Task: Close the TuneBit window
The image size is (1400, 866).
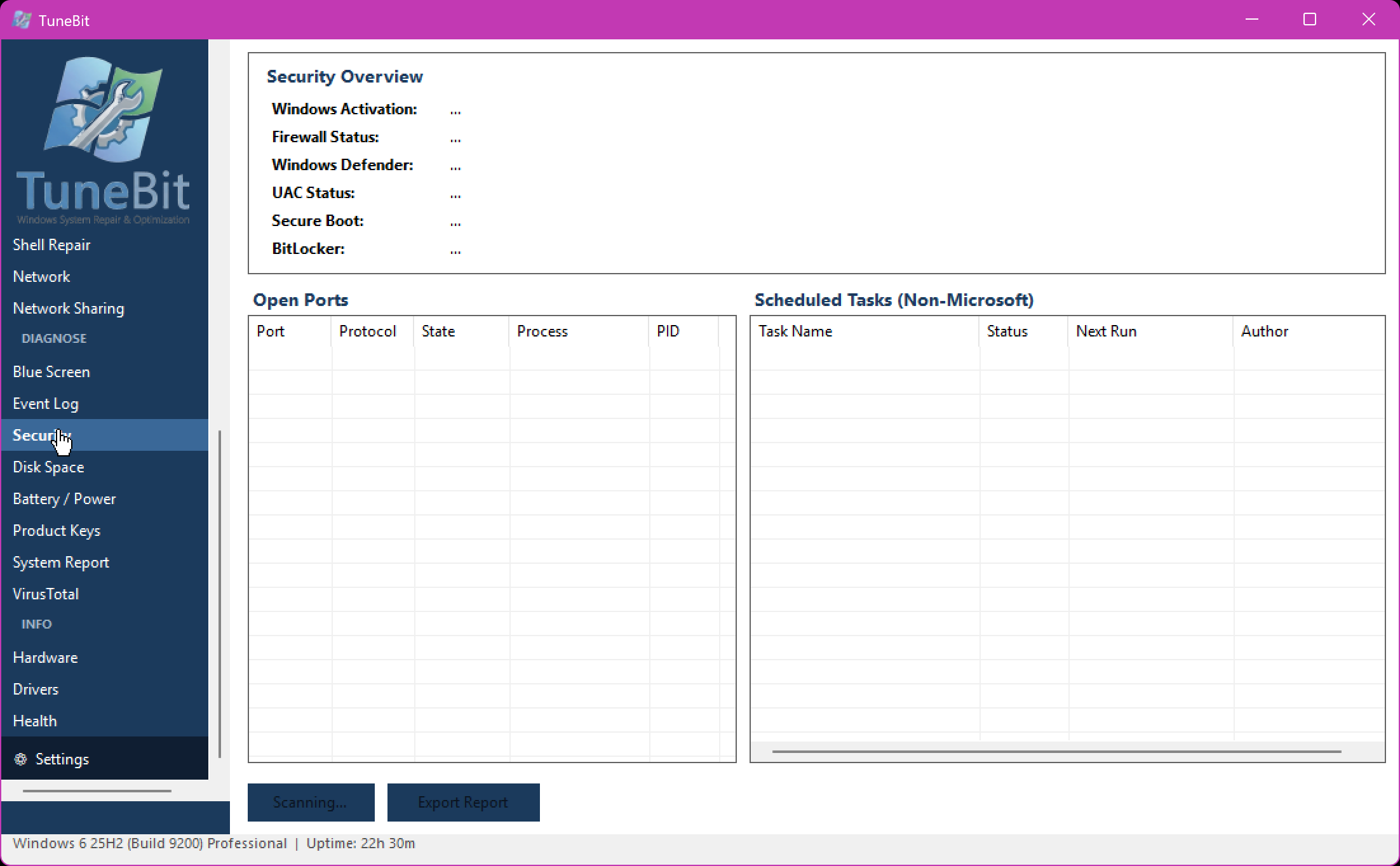Action: coord(1368,20)
